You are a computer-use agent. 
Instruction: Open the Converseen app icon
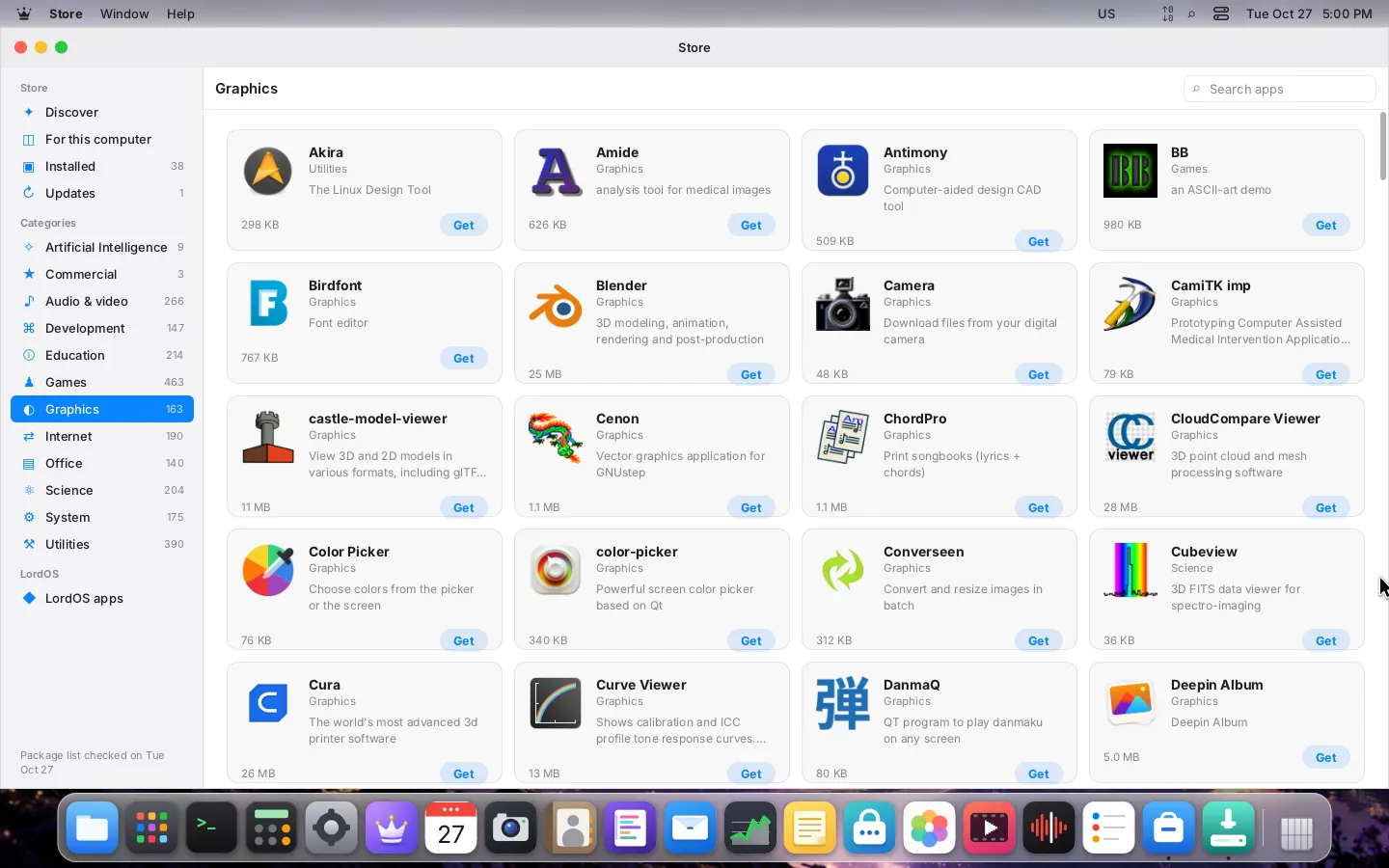[843, 571]
